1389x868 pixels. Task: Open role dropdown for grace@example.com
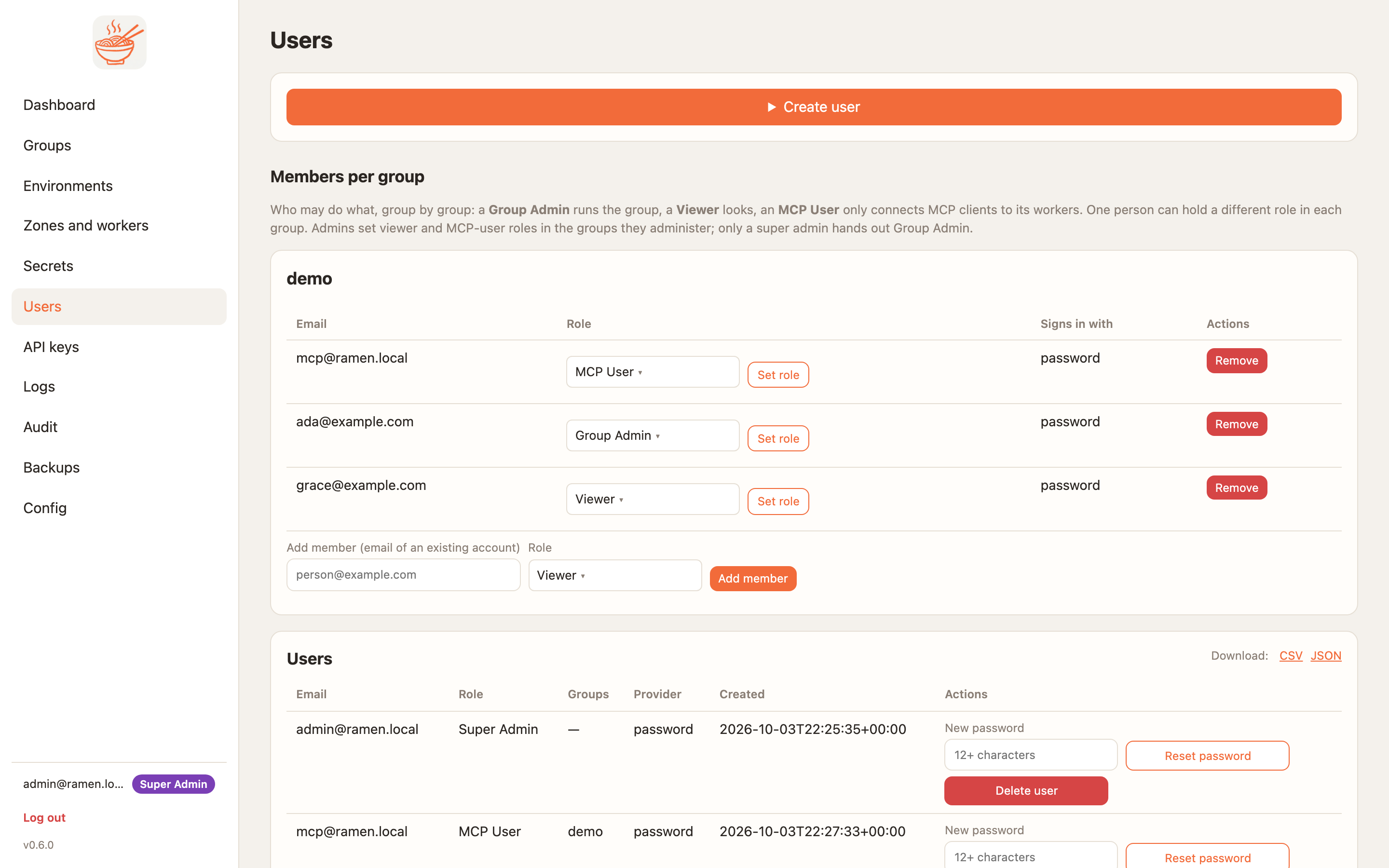[653, 500]
